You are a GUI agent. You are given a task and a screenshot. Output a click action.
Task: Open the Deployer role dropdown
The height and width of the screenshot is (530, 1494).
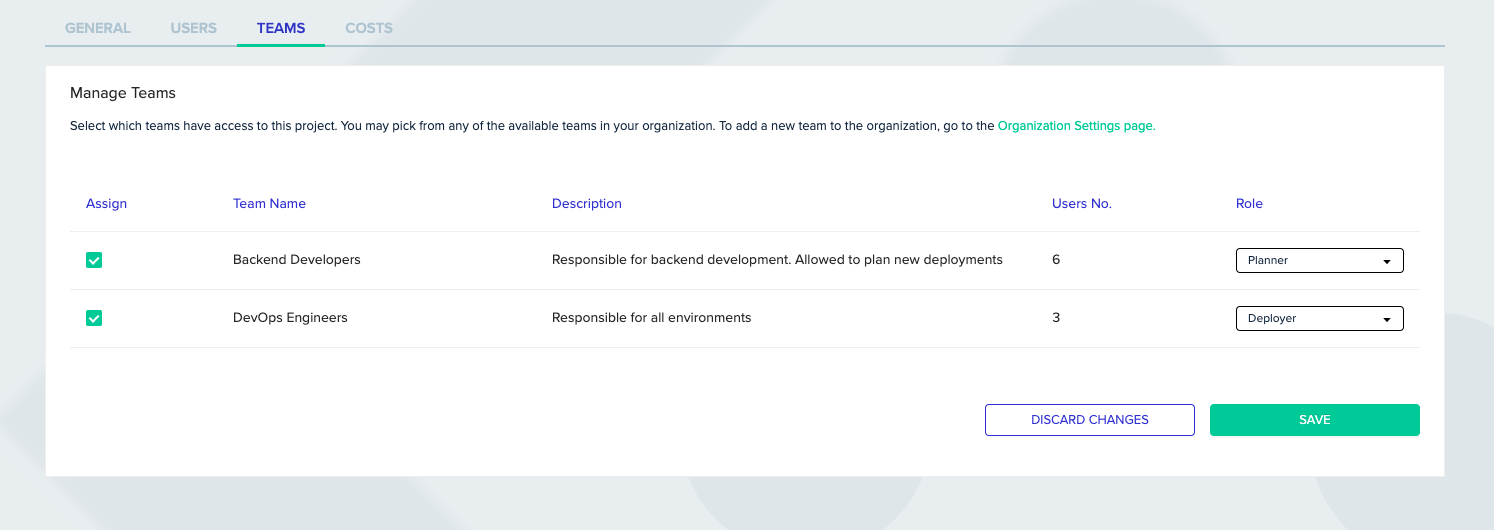coord(1320,318)
